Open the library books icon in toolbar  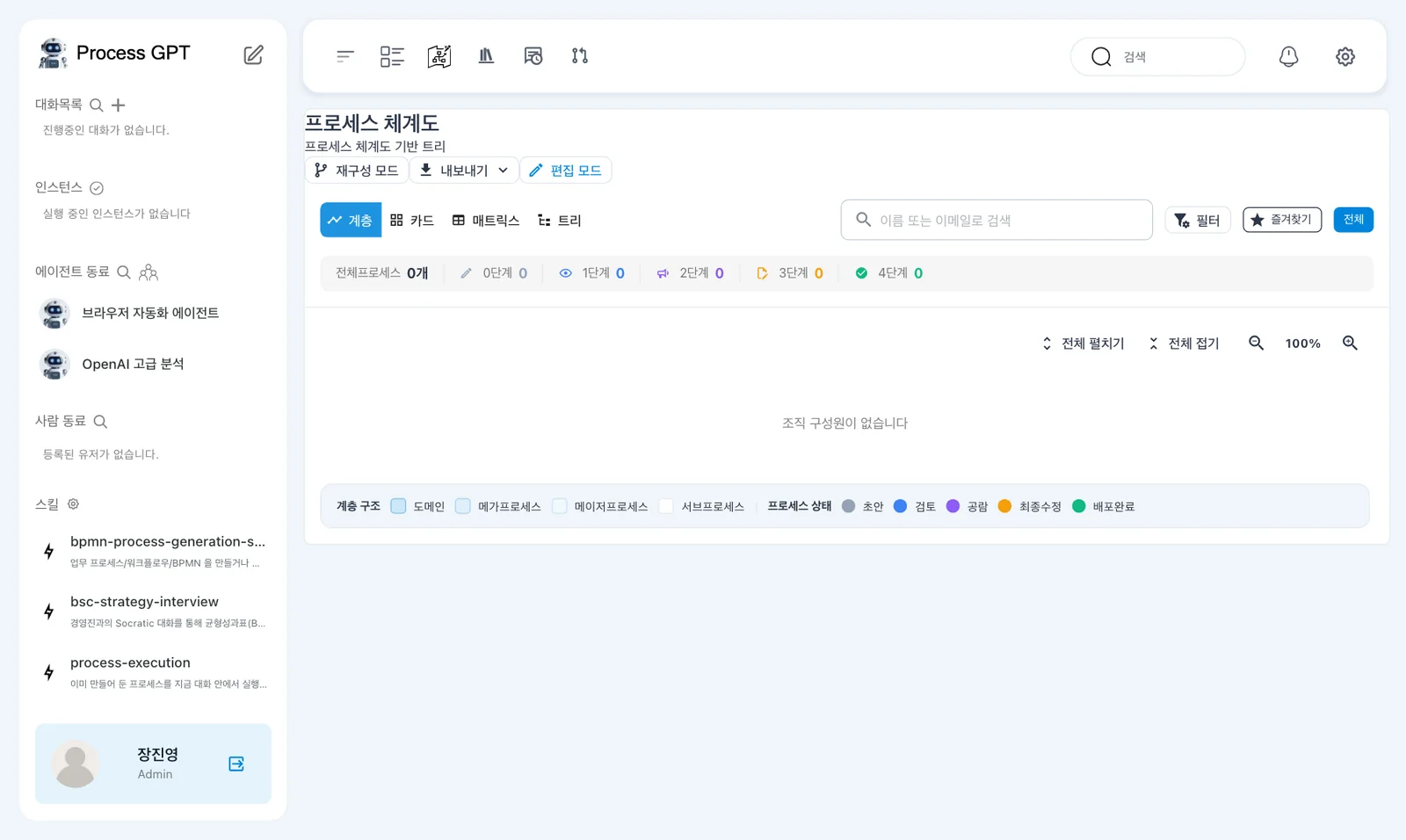(x=486, y=56)
